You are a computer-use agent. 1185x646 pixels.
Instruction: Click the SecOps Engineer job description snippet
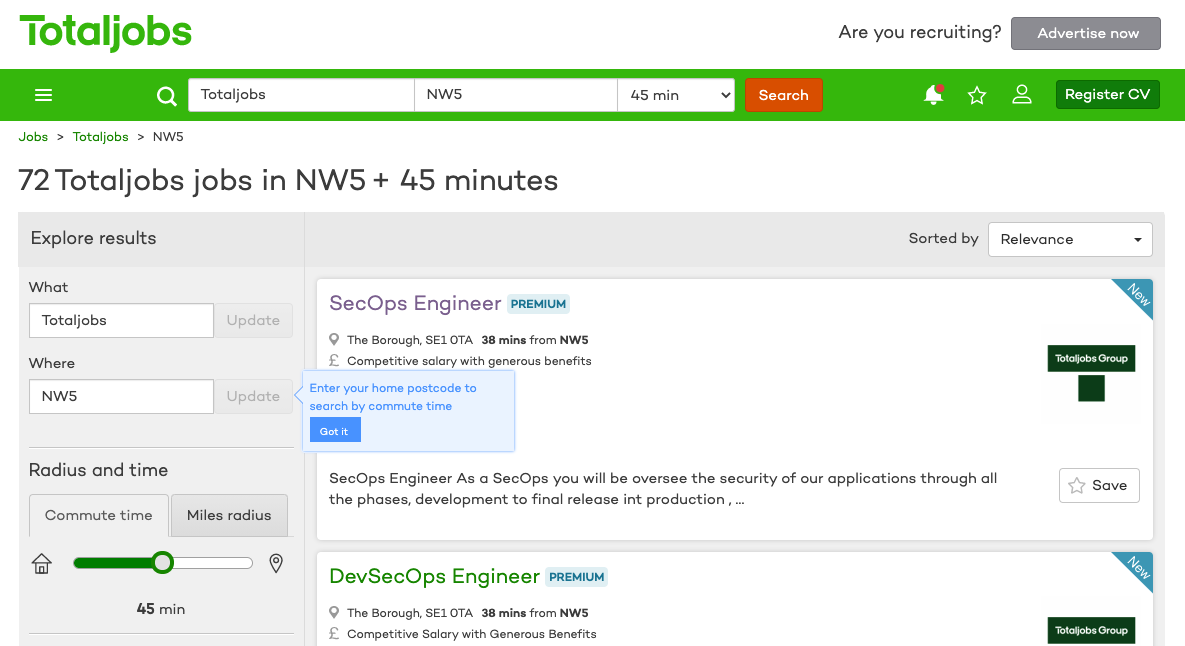click(x=663, y=489)
